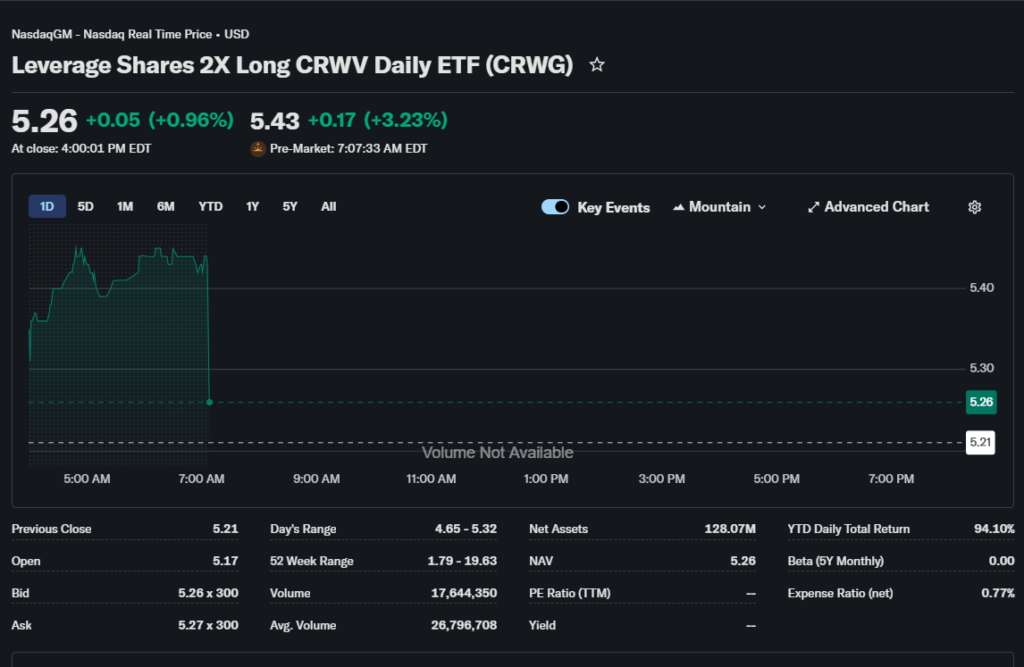
Task: Toggle the Key Events switch
Action: pyautogui.click(x=555, y=207)
